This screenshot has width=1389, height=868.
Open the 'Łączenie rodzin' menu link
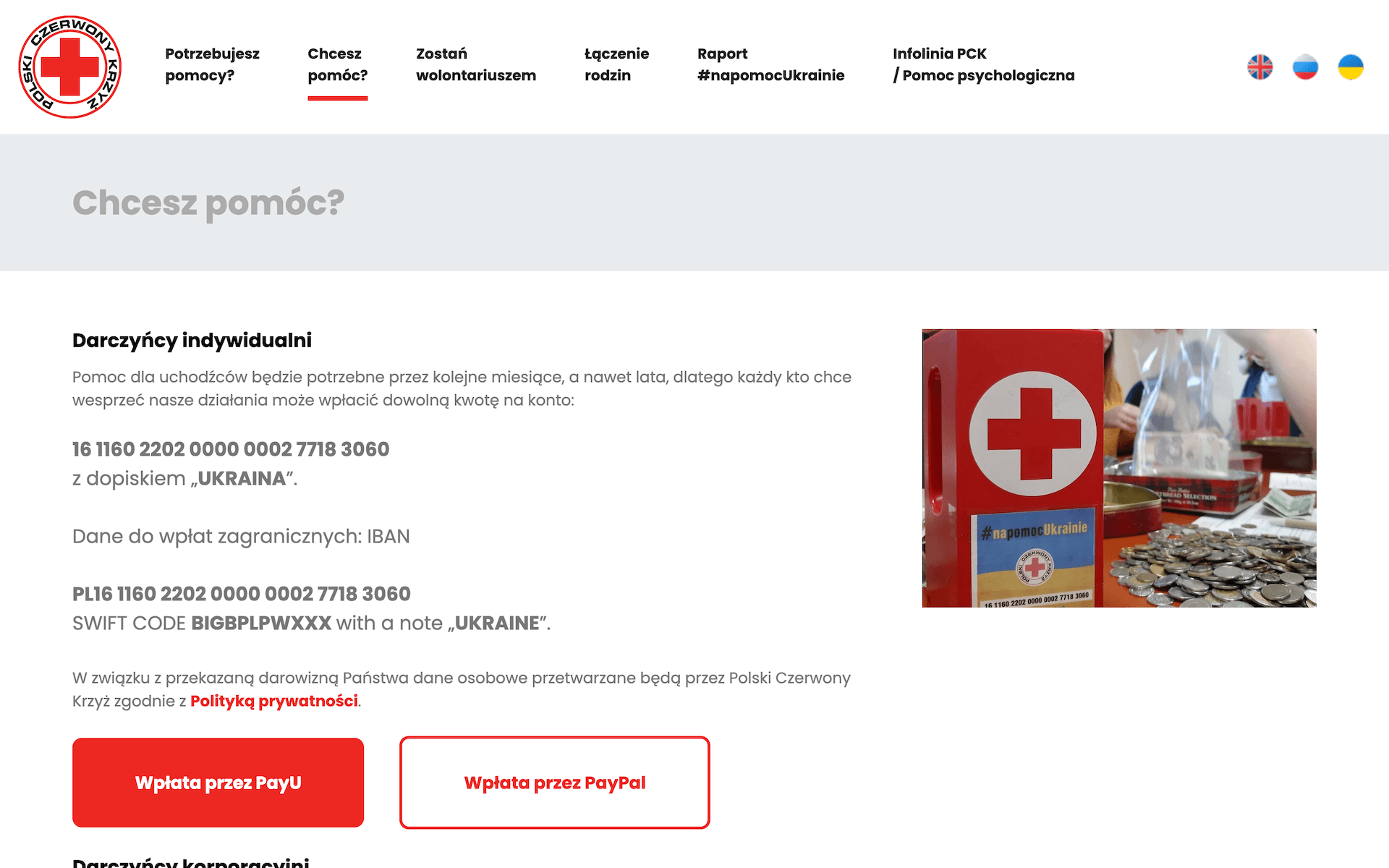[x=616, y=64]
